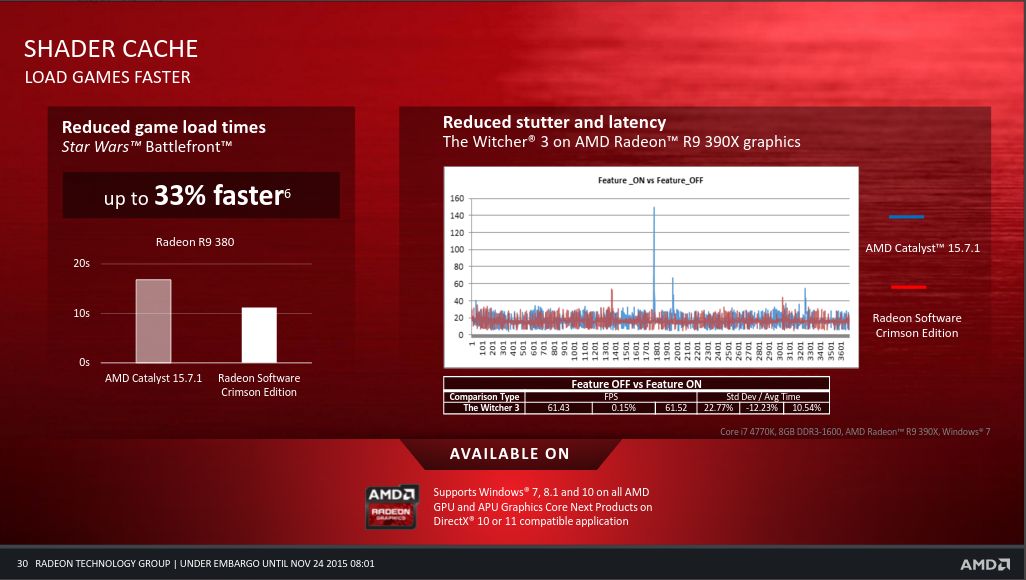Click the 'Reduced stutter and latency' heading

[x=554, y=122]
